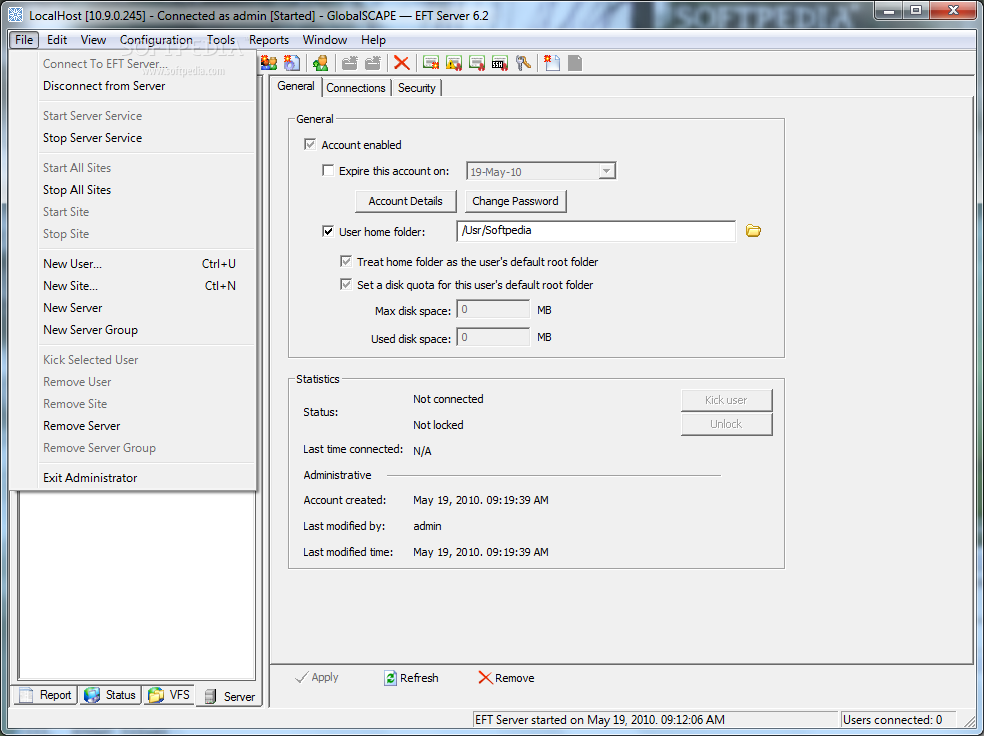Choose Exit Administrator
The height and width of the screenshot is (736, 984).
click(x=133, y=478)
